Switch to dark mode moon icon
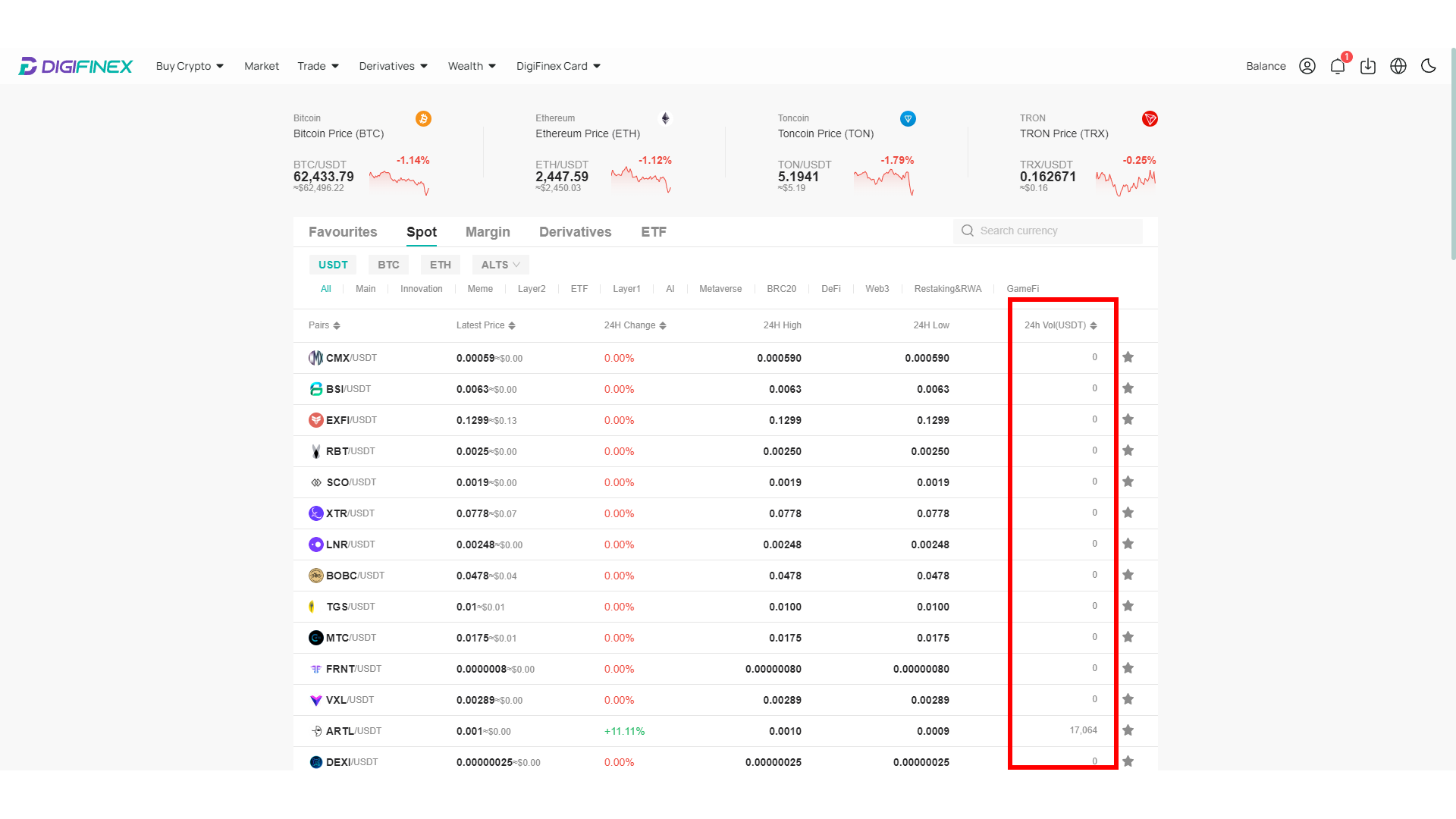 [1429, 66]
